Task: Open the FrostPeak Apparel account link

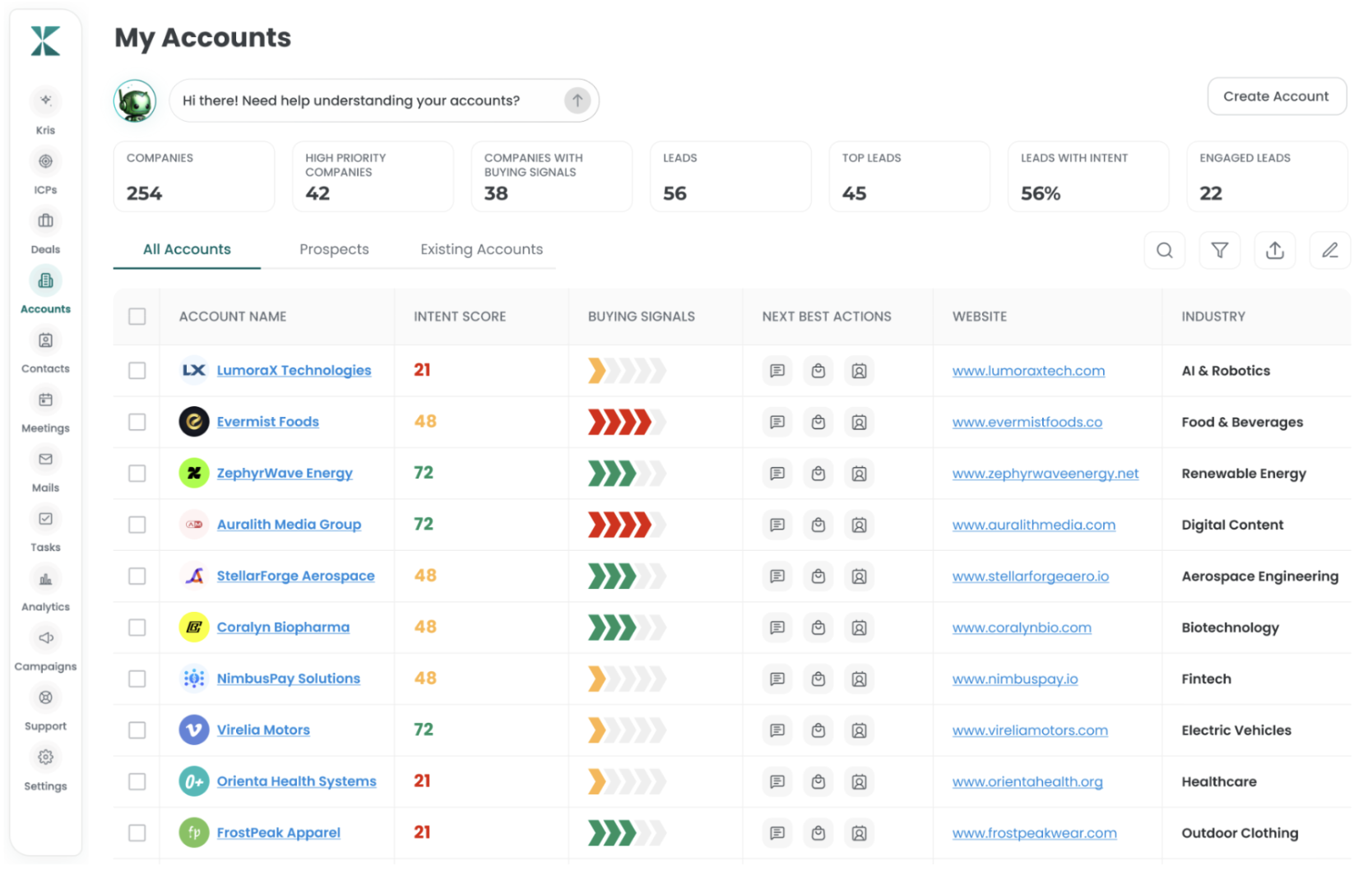Action: point(279,832)
